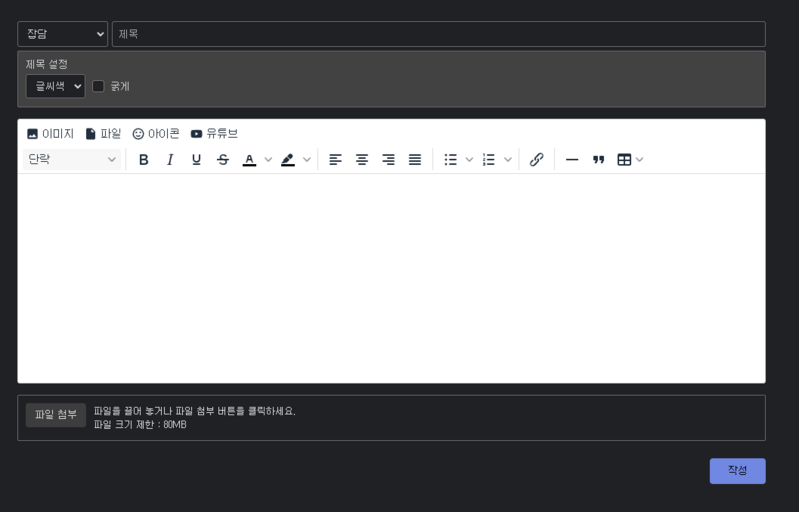Open the 아이콘 emoticon picker
Viewport: 800px width, 512px height.
(156, 134)
